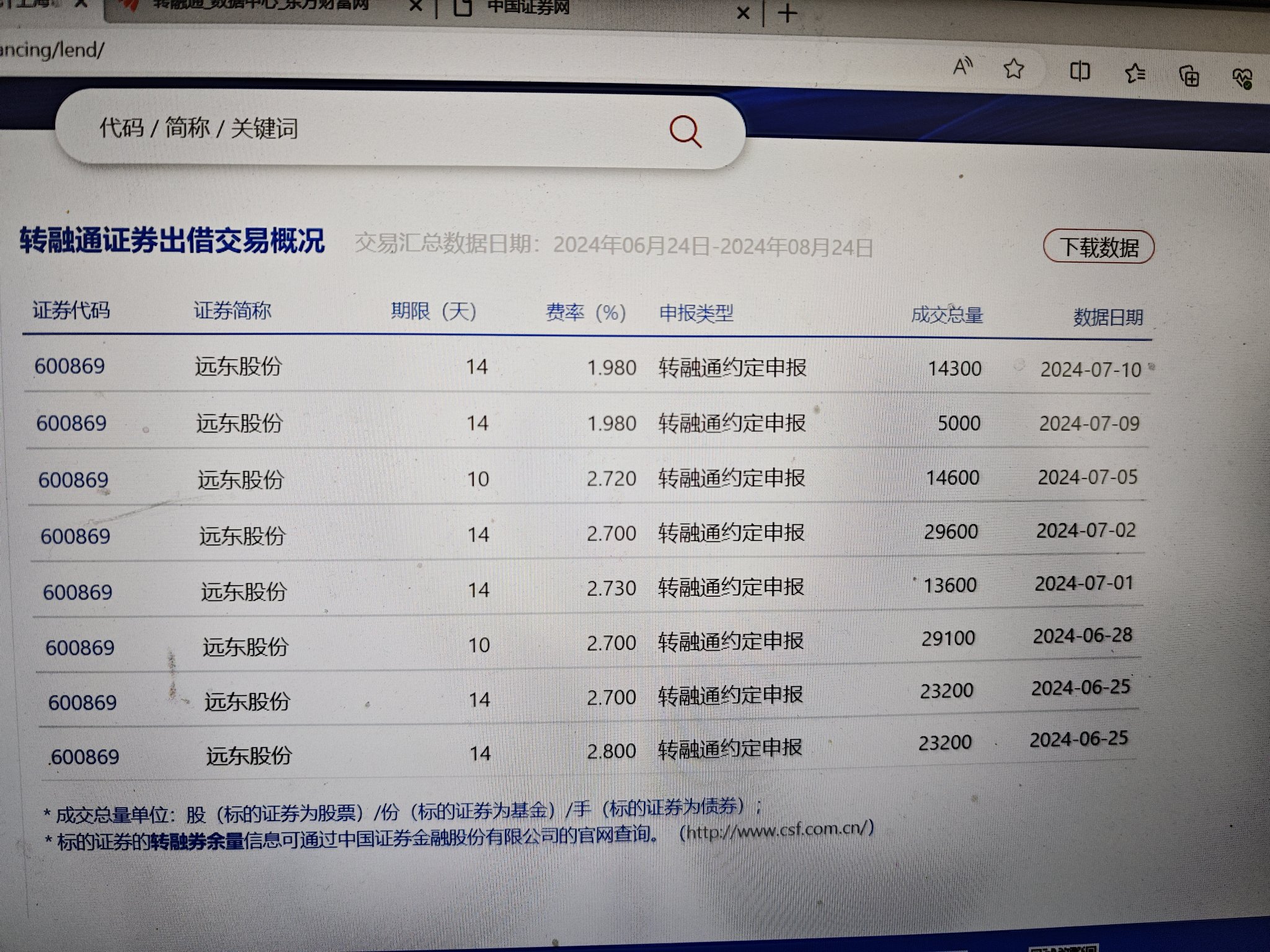Add page to favorites star icon
Viewport: 1270px width, 952px height.
[1014, 68]
